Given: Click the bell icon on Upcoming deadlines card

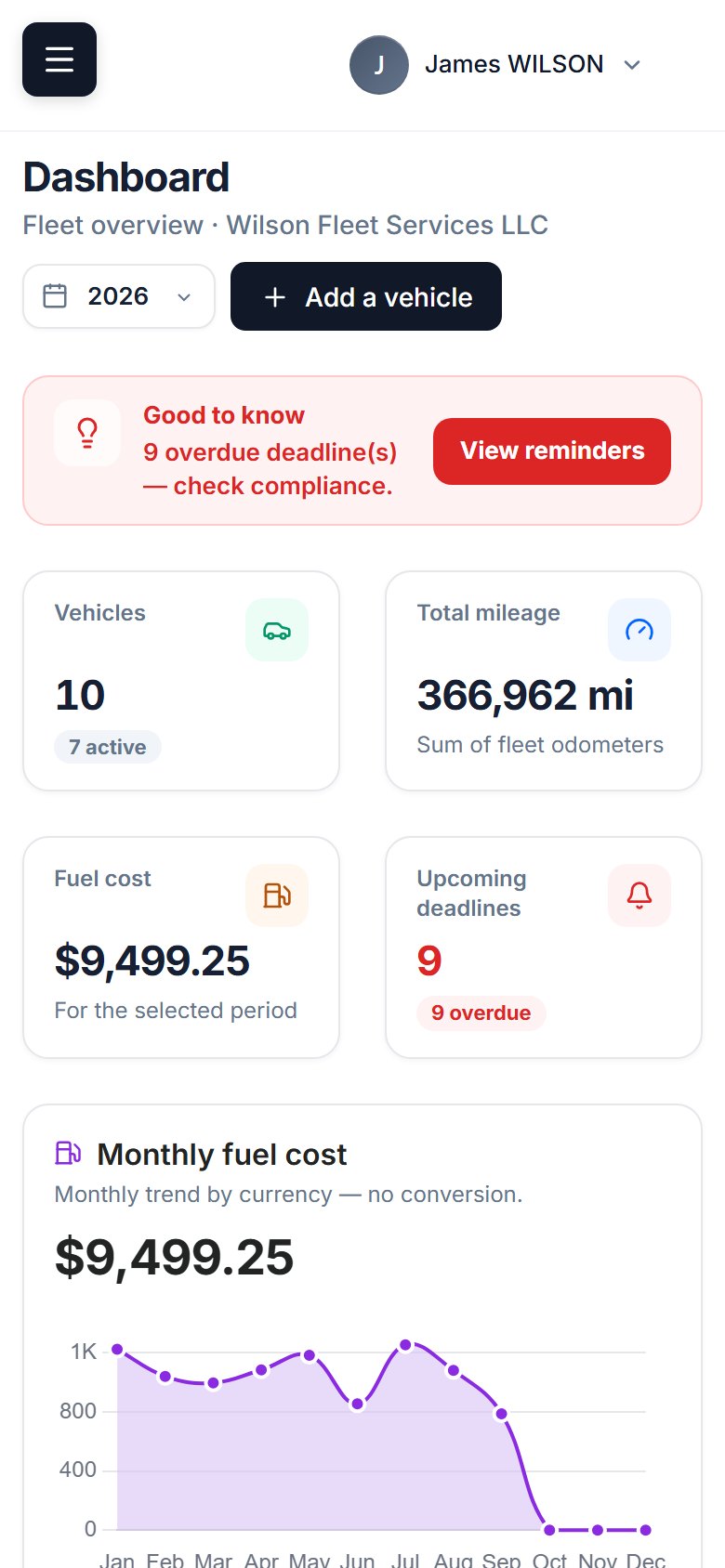Looking at the screenshot, I should pos(639,895).
